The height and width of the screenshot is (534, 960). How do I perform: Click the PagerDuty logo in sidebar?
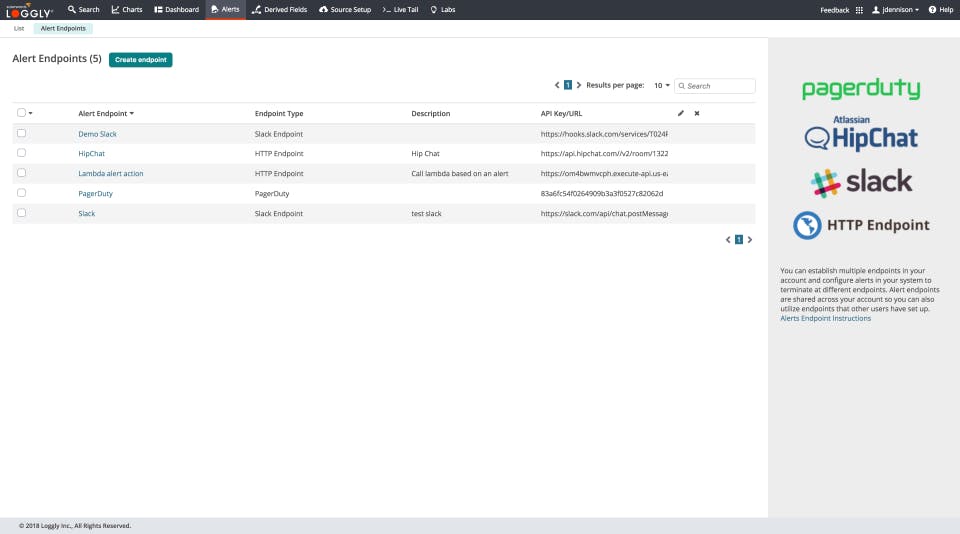click(861, 89)
